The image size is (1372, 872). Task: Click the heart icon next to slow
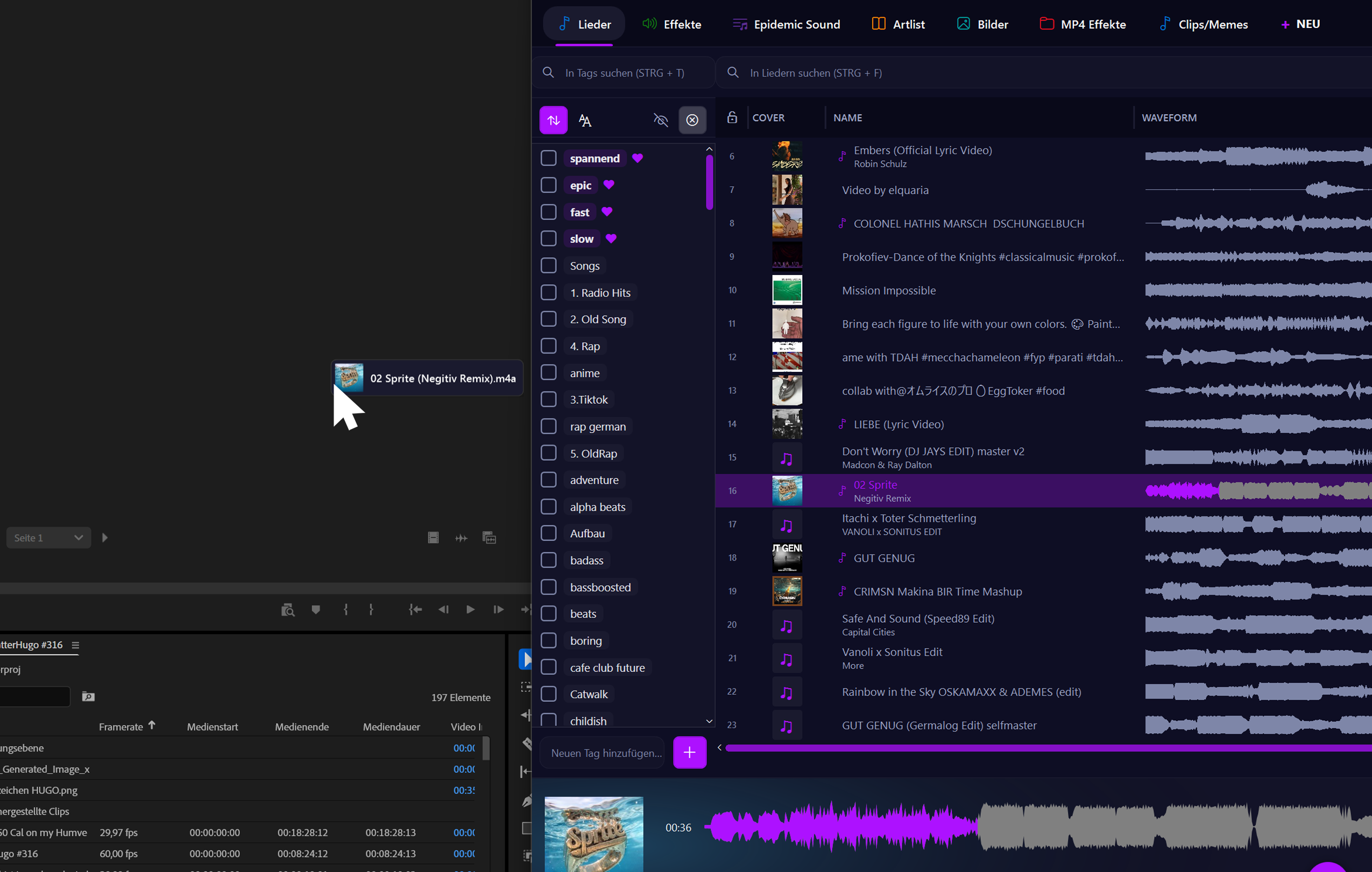pyautogui.click(x=611, y=238)
